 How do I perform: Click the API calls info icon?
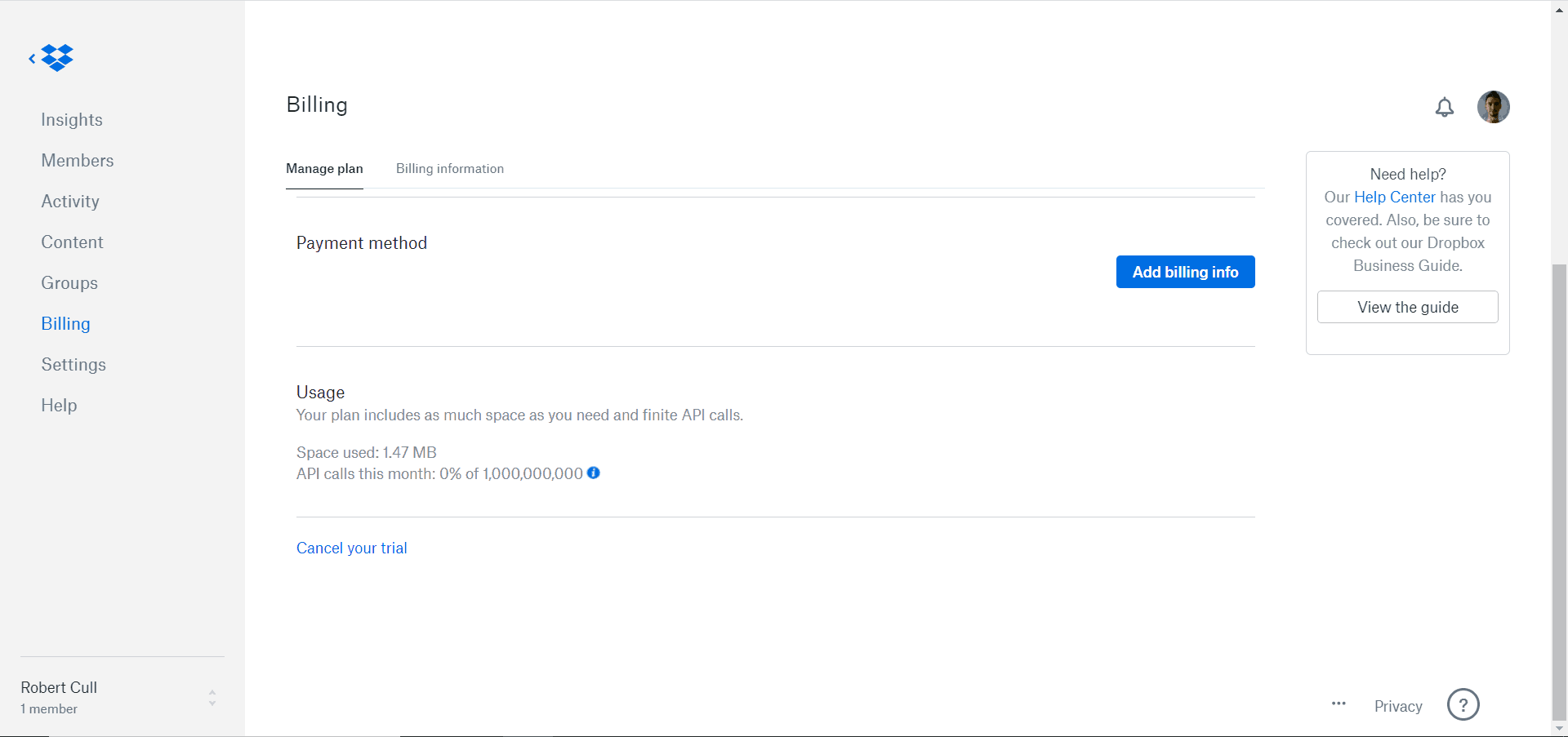click(x=594, y=473)
